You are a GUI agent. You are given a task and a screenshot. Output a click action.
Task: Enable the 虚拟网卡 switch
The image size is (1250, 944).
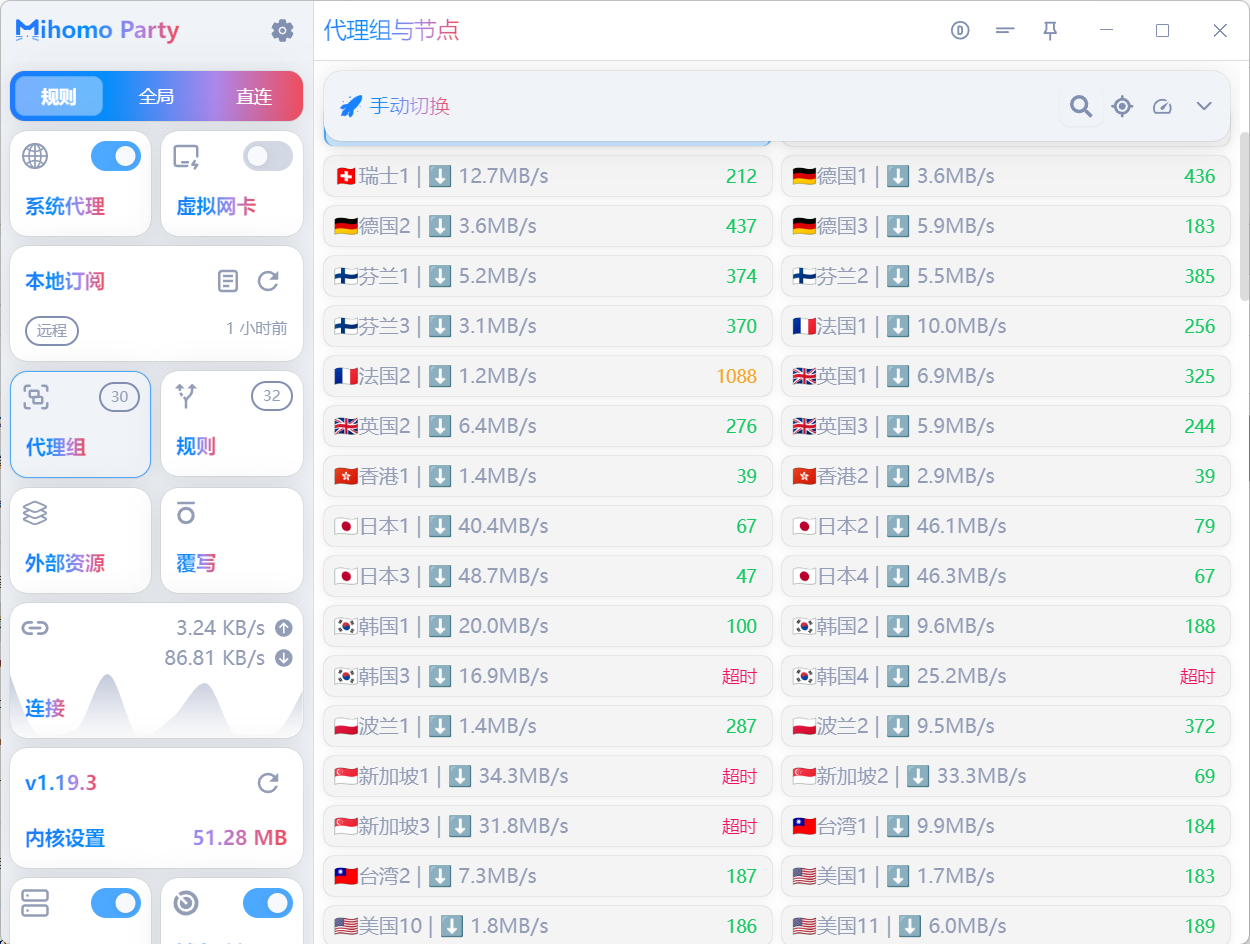pos(268,156)
